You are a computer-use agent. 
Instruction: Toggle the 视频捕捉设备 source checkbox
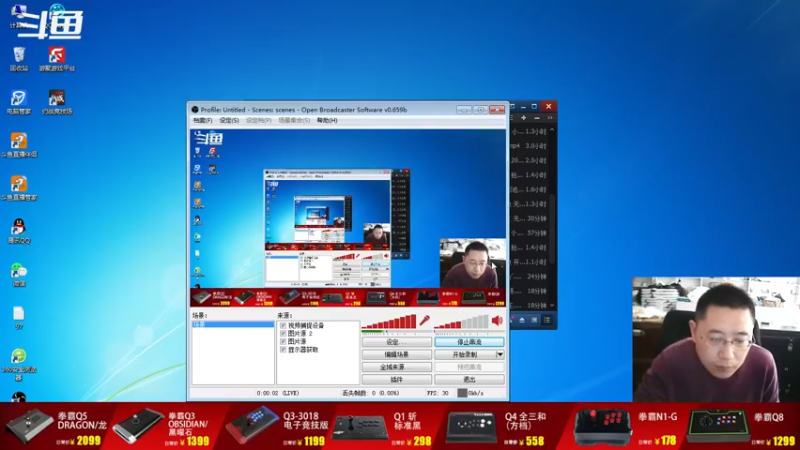click(x=283, y=325)
